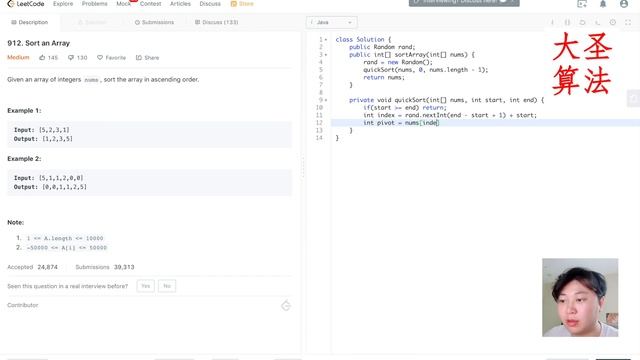Open the Store link
The width and height of the screenshot is (640, 360).
point(242,4)
